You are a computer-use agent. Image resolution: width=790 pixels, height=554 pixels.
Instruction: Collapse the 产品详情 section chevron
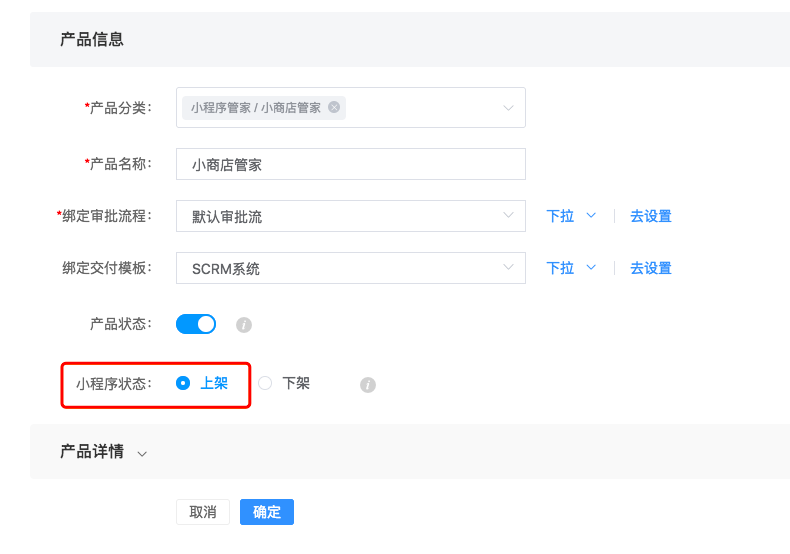142,454
